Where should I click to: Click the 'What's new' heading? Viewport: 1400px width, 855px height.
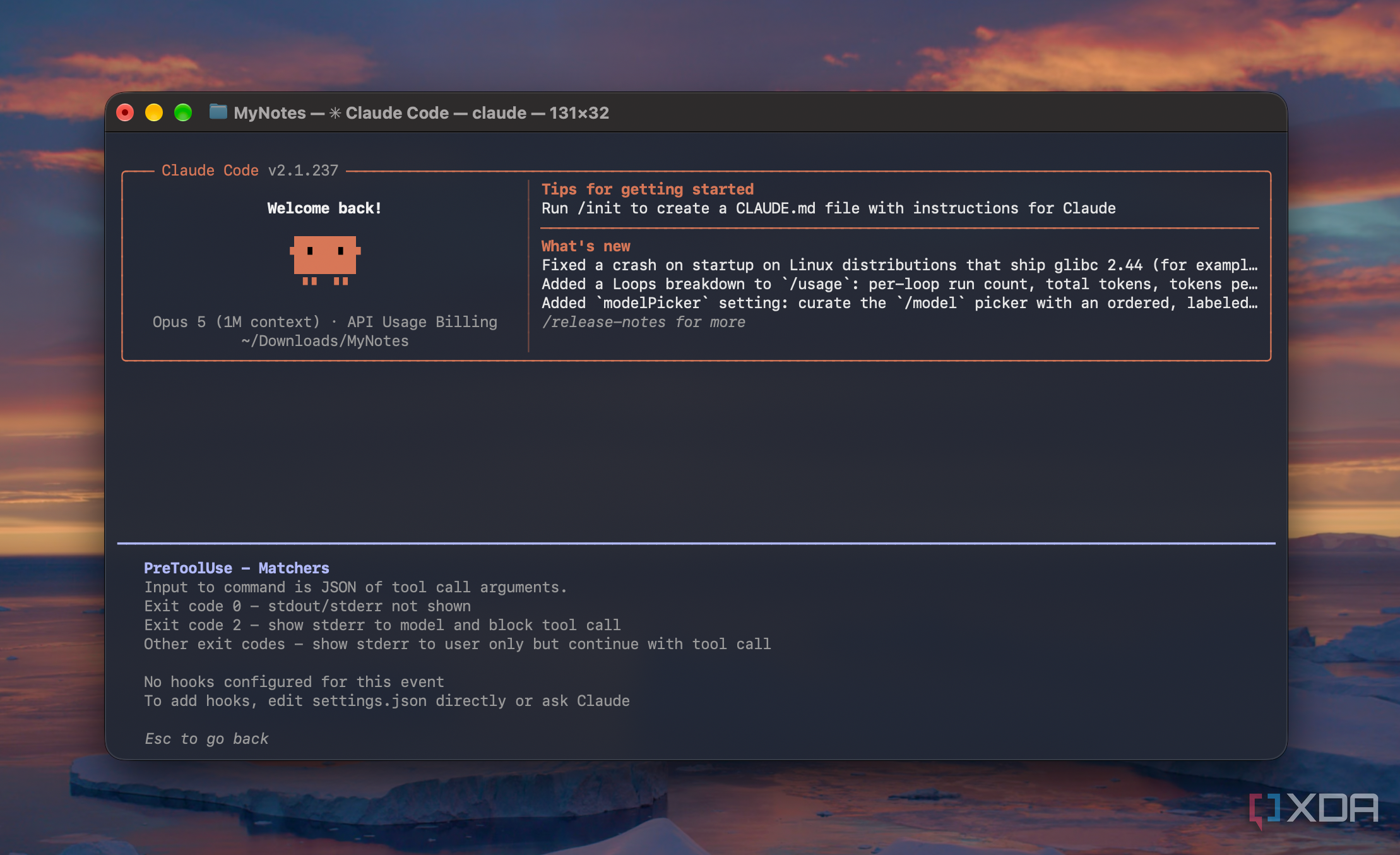pos(586,246)
